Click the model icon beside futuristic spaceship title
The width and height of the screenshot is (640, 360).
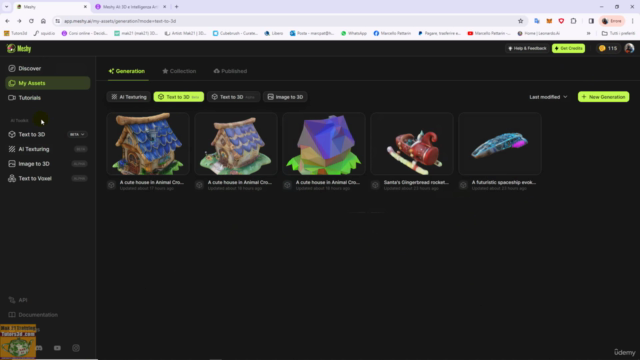(x=463, y=185)
